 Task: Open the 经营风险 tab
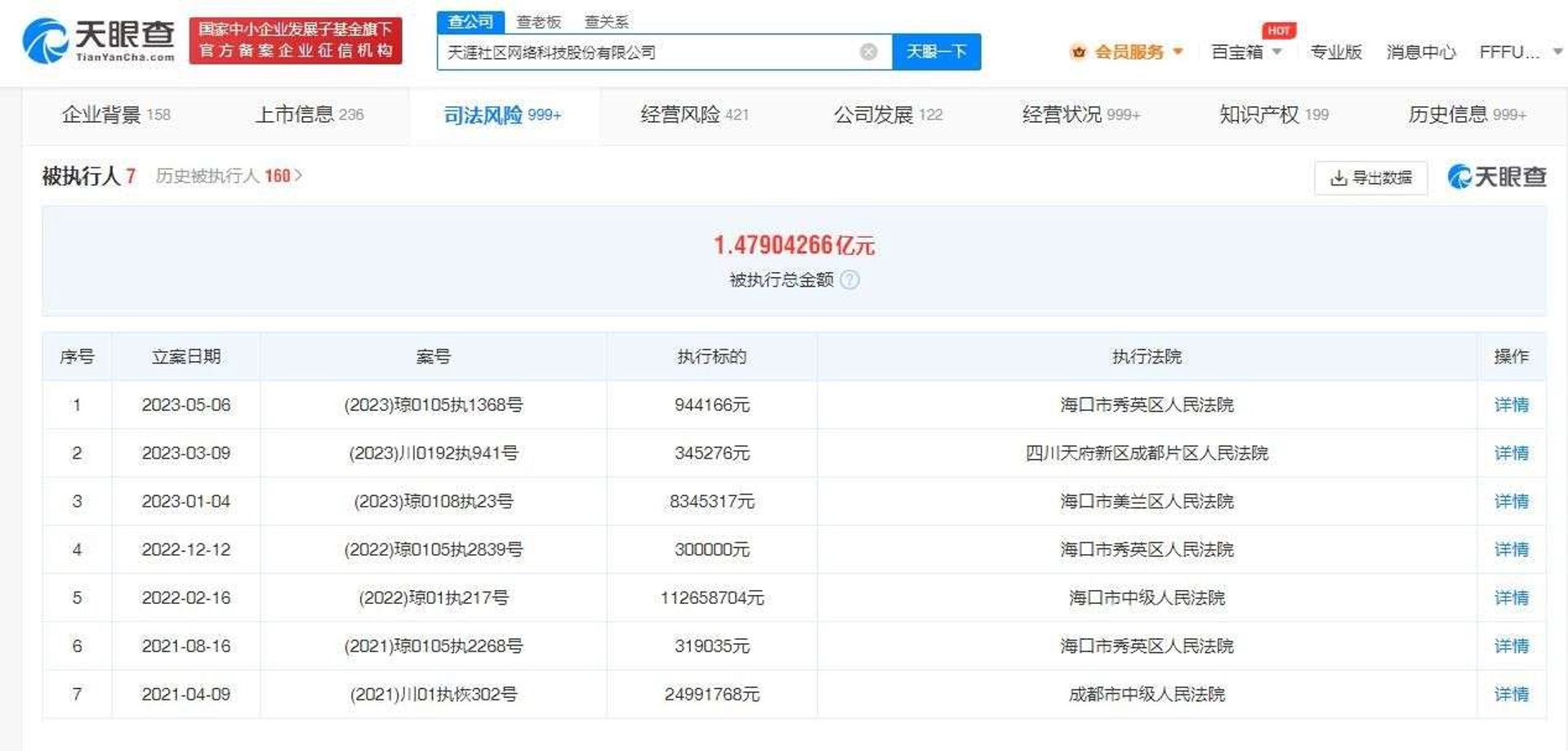pyautogui.click(x=695, y=115)
